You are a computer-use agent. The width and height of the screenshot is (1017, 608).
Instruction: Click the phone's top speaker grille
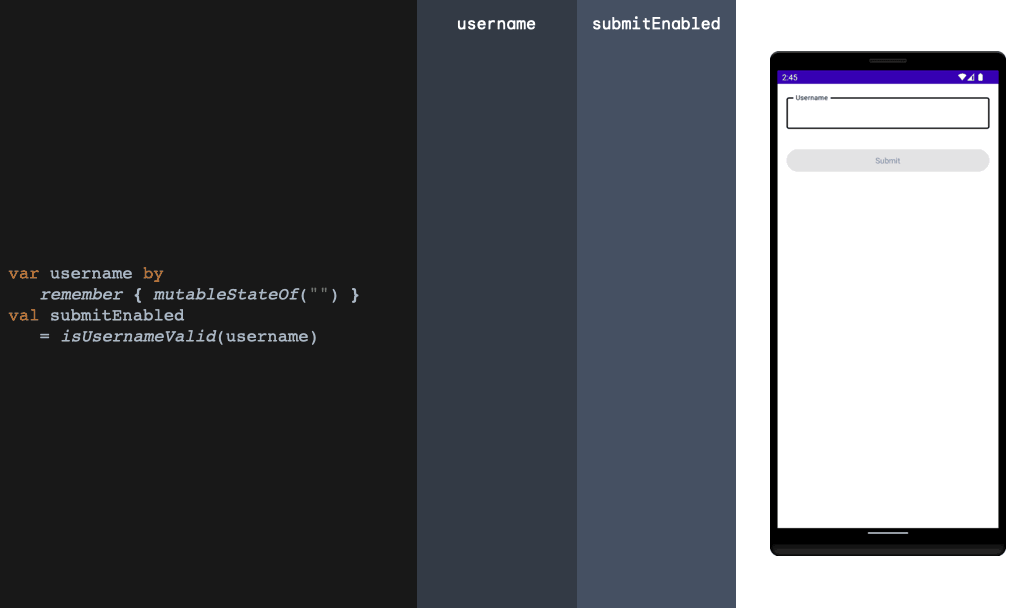(x=887, y=61)
